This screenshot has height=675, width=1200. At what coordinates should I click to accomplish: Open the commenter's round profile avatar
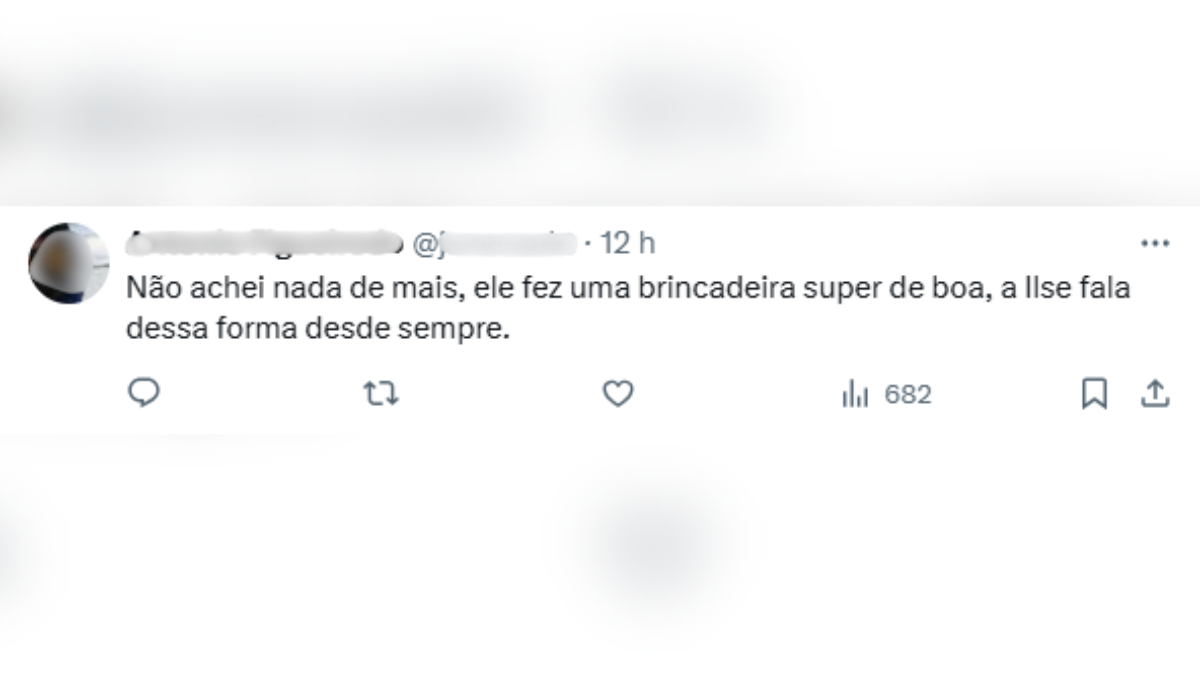tap(68, 263)
